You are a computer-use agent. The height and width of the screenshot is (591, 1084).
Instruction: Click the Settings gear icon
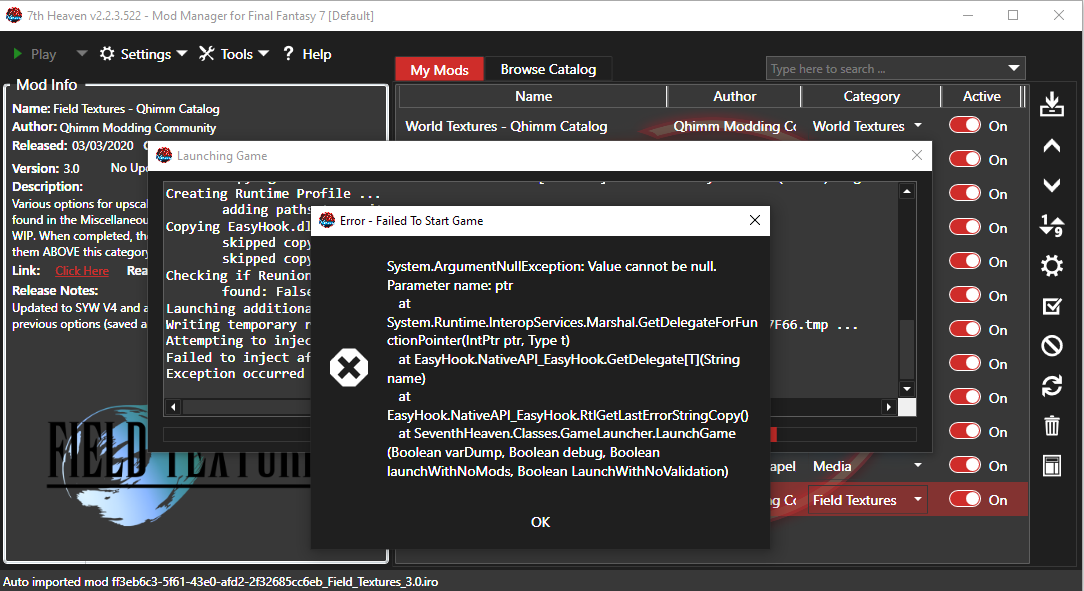click(107, 53)
